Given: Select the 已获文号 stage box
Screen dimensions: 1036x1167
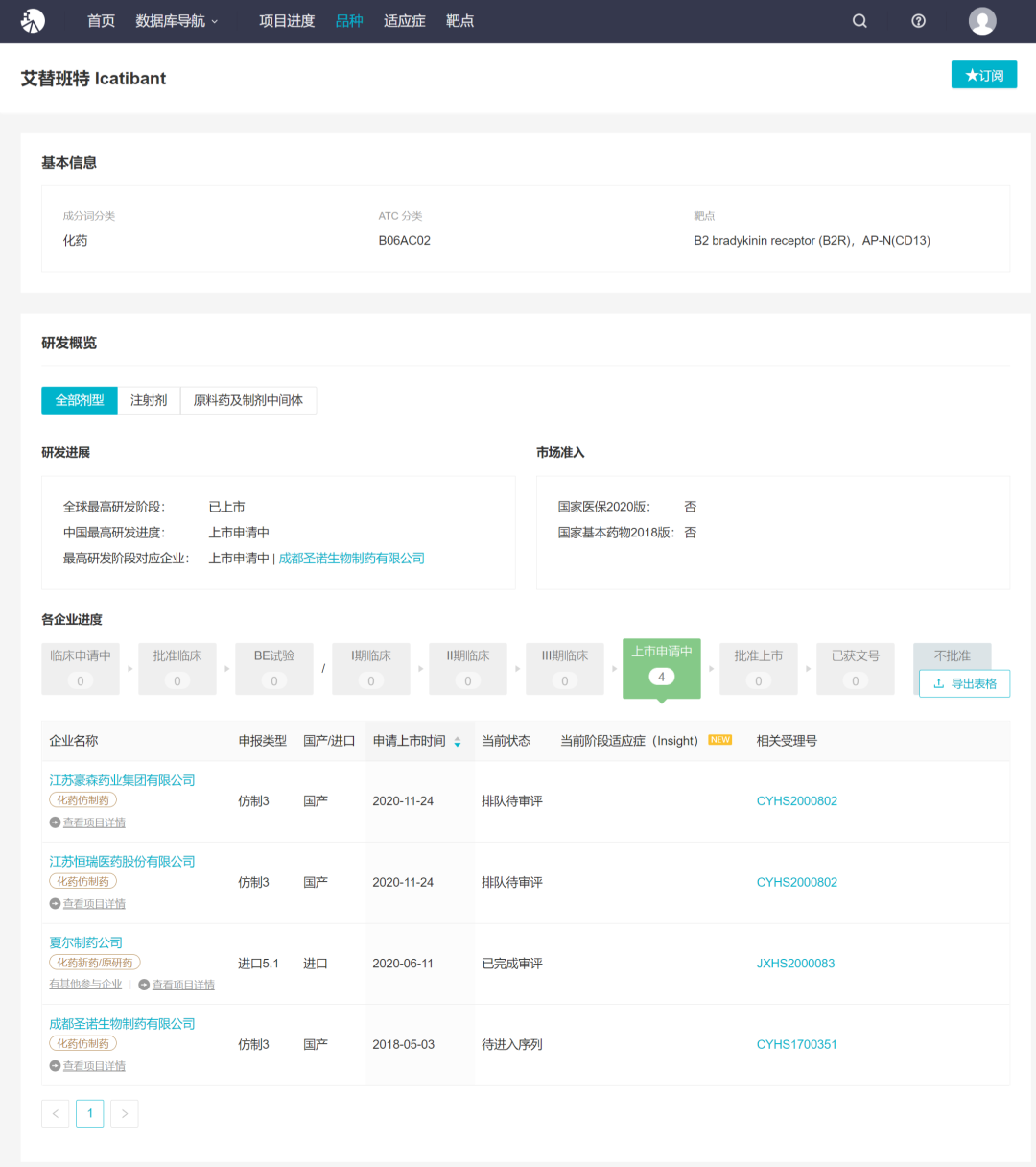Looking at the screenshot, I should tap(856, 668).
